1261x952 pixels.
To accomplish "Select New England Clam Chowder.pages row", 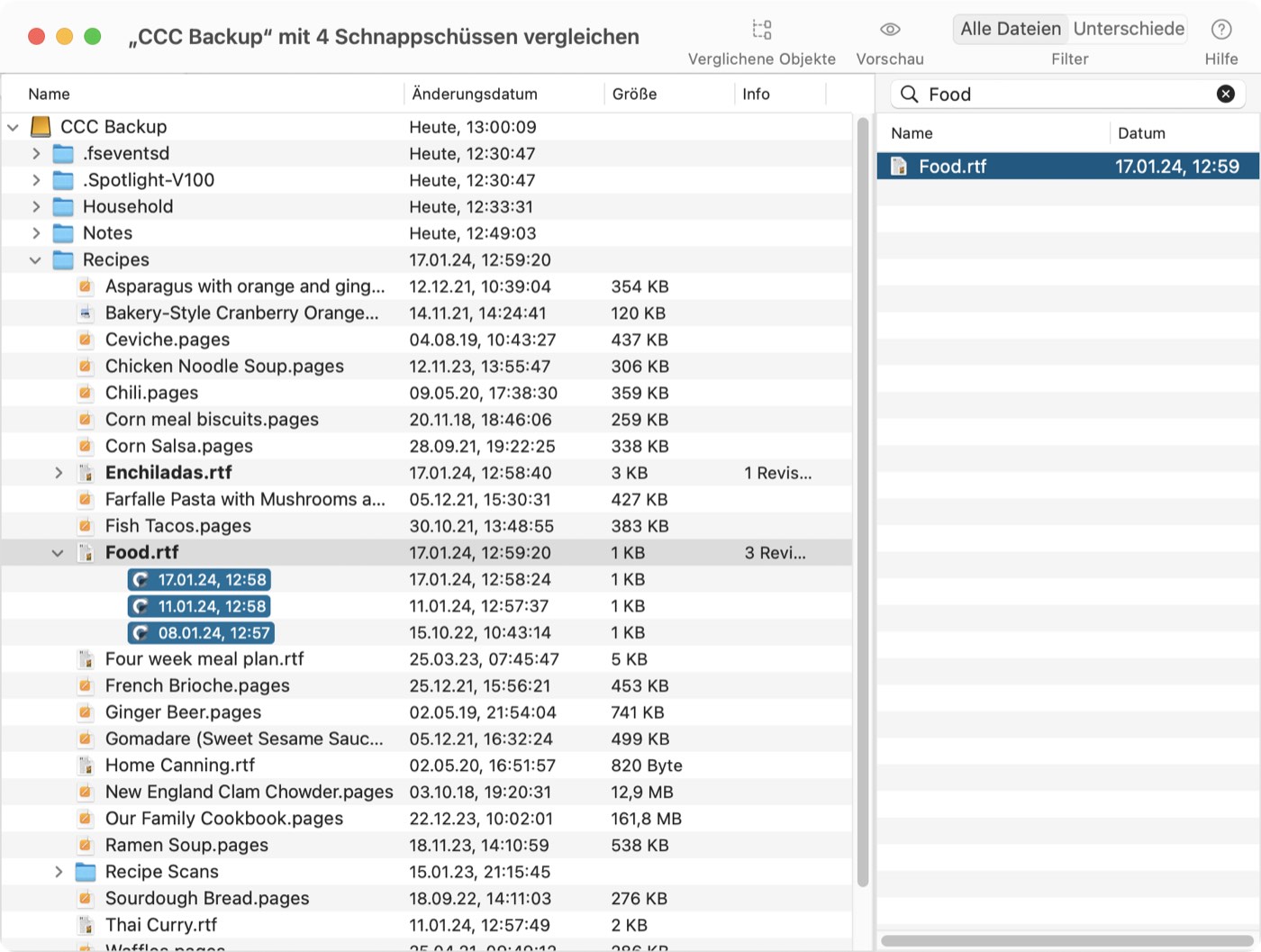I will [x=427, y=792].
